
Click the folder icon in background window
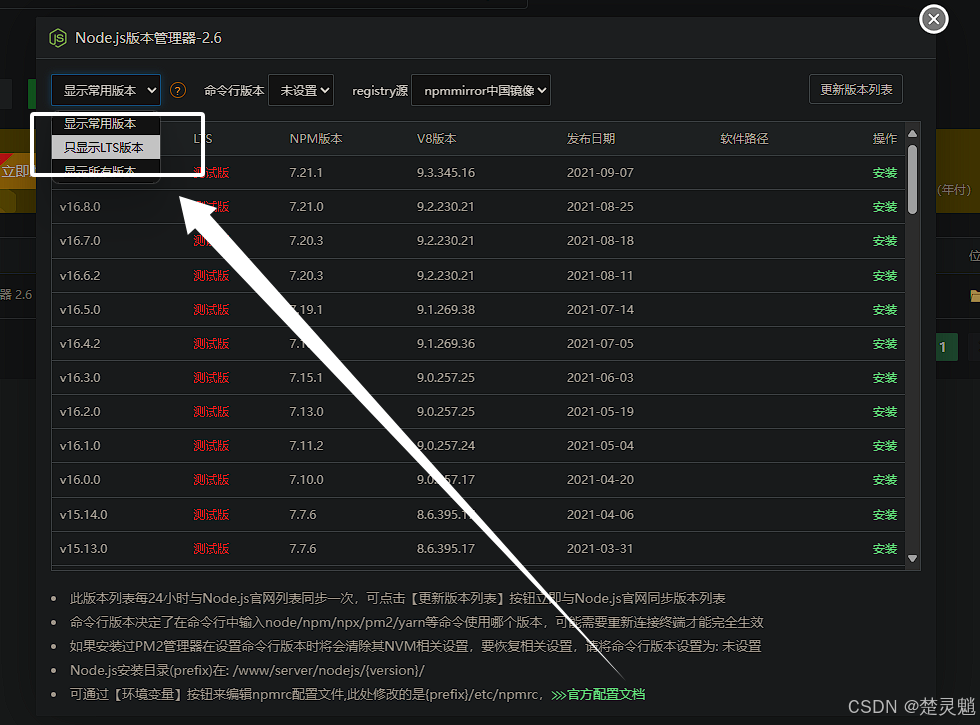(974, 295)
